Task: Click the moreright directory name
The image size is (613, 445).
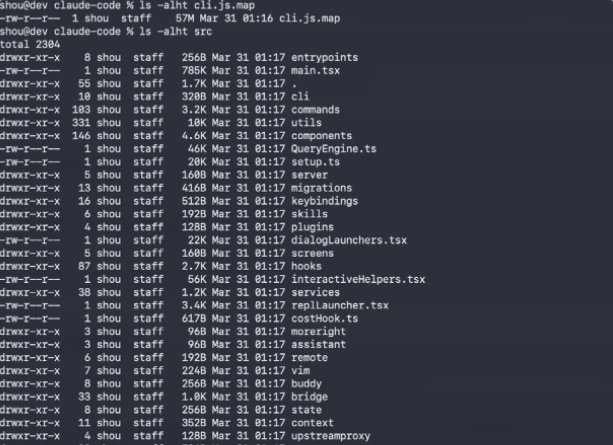Action: coord(317,331)
